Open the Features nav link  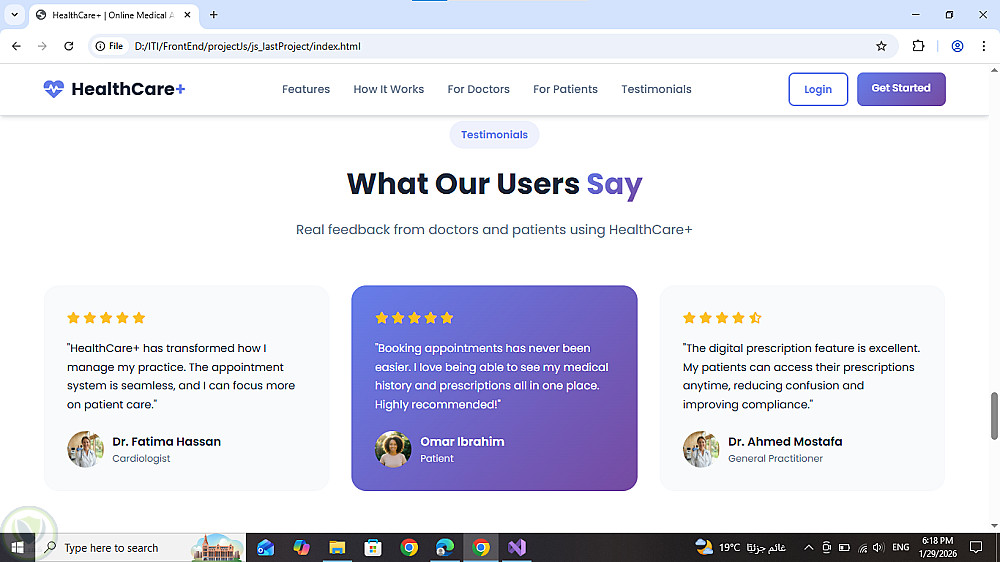coord(306,89)
